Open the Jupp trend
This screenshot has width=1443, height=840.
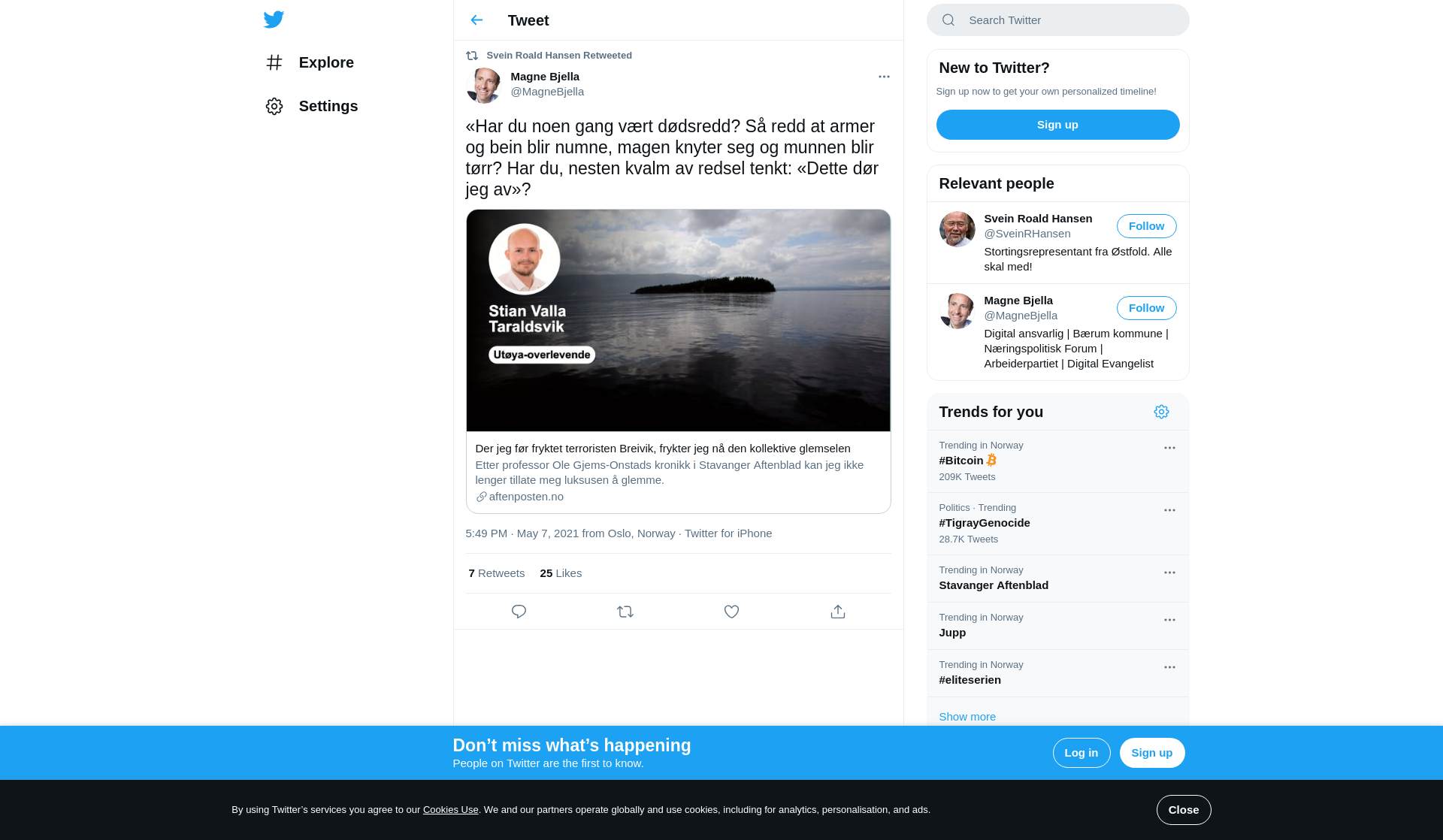(1057, 626)
